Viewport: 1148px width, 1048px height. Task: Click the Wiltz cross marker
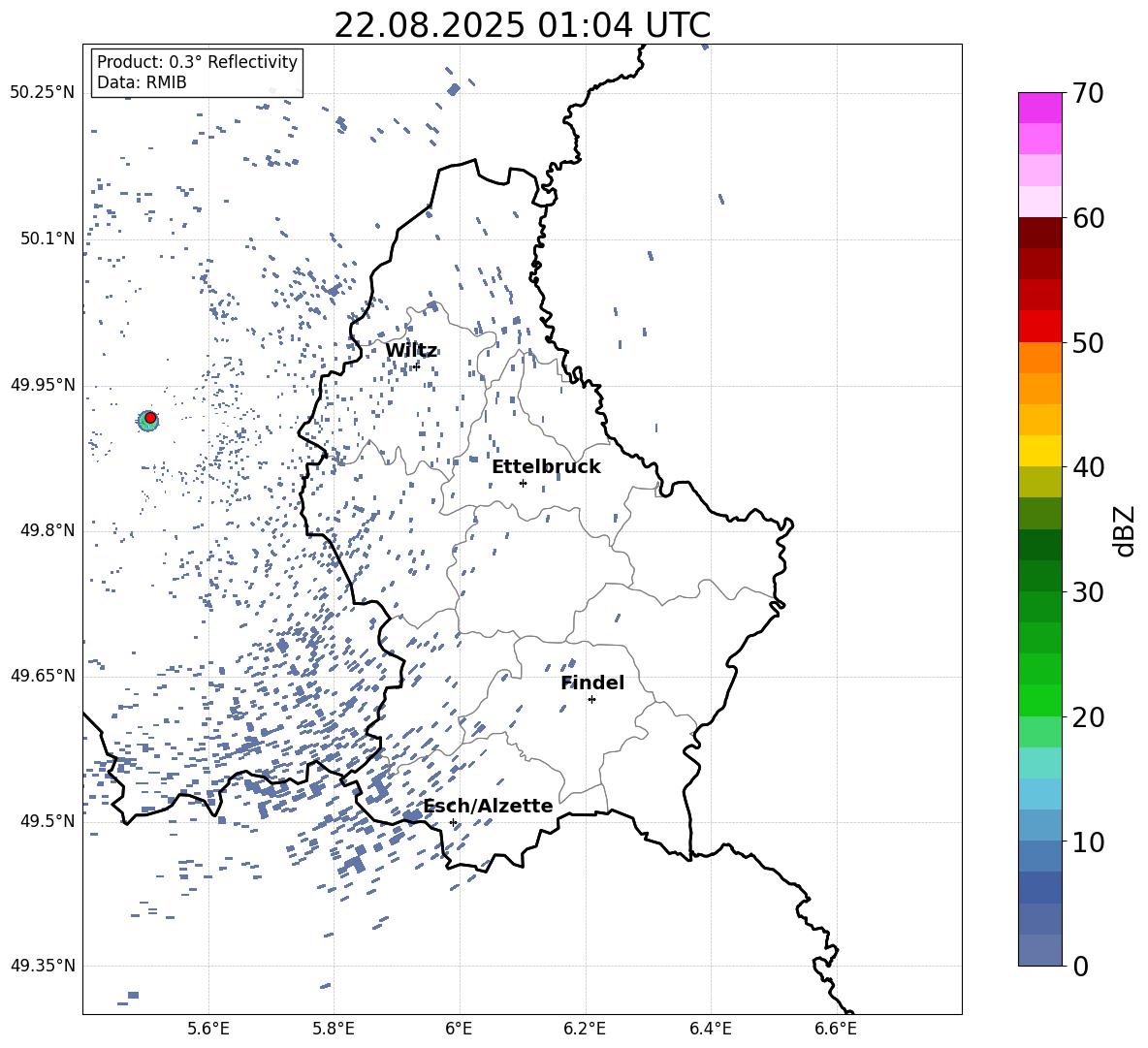tap(417, 365)
